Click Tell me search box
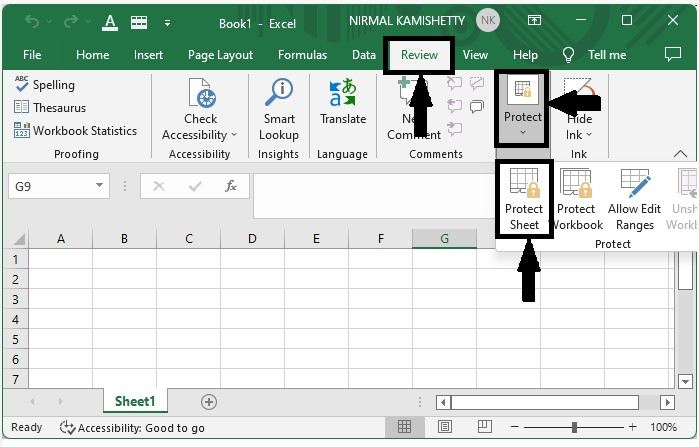This screenshot has height=447, width=699. (606, 55)
